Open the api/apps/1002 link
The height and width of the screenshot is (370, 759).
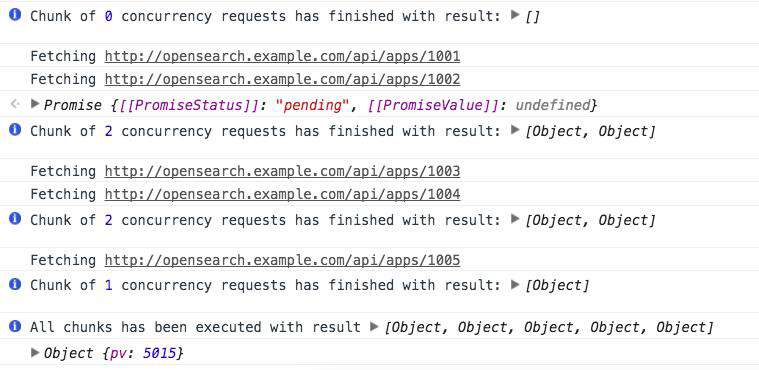[282, 79]
